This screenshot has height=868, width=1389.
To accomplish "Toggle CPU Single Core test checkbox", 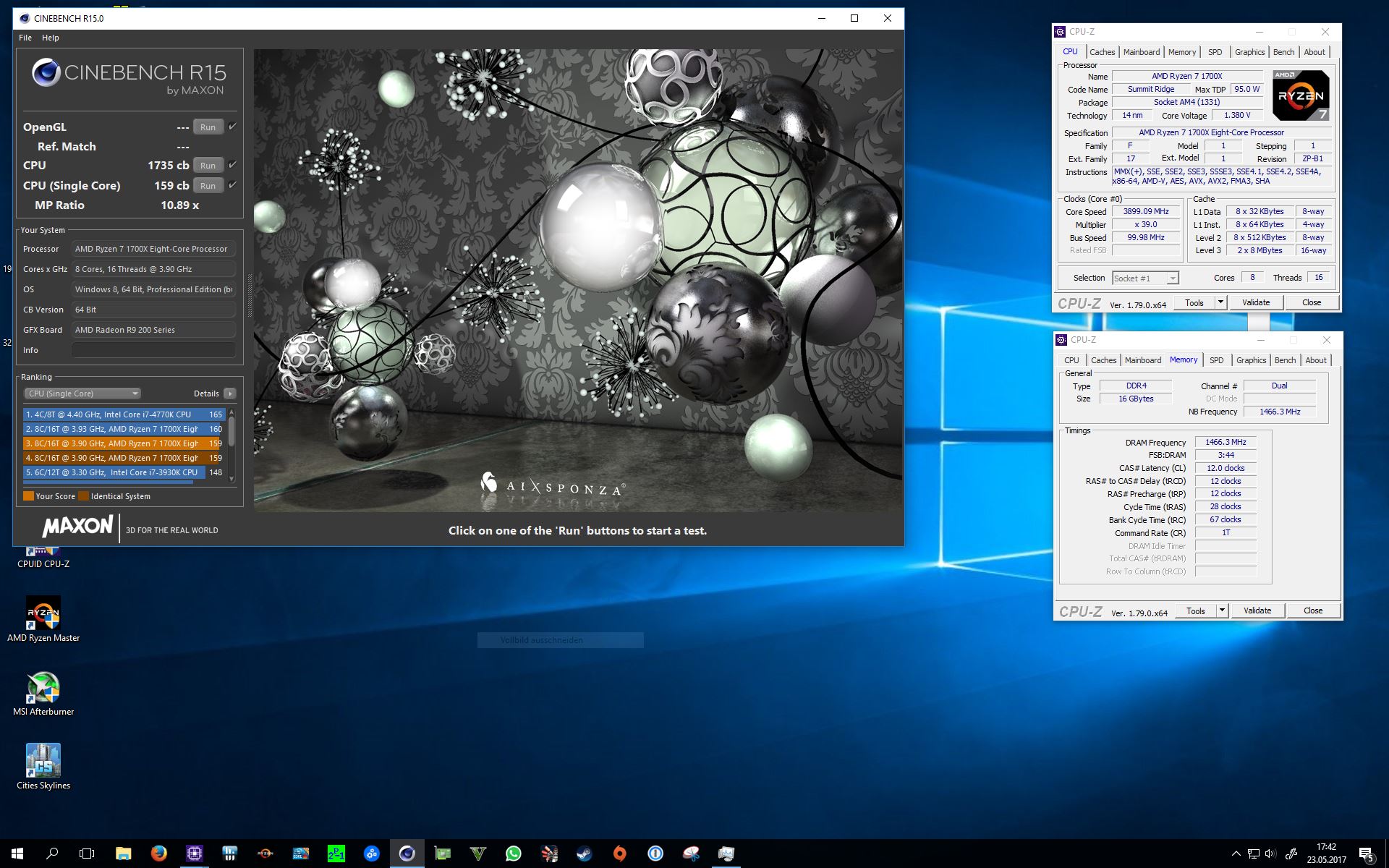I will coord(233,185).
